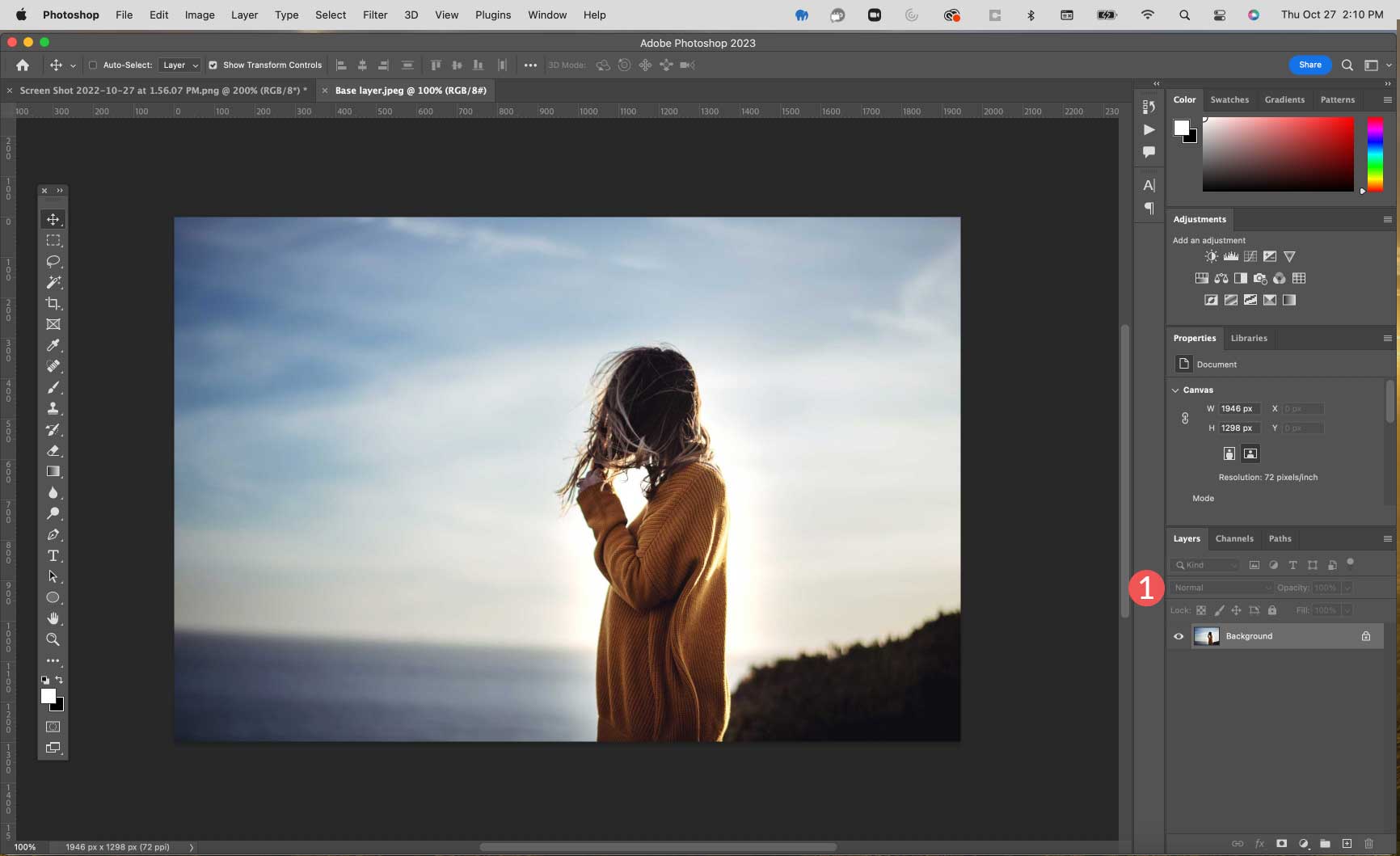The height and width of the screenshot is (856, 1400).
Task: Open the Filter menu
Action: pos(375,15)
